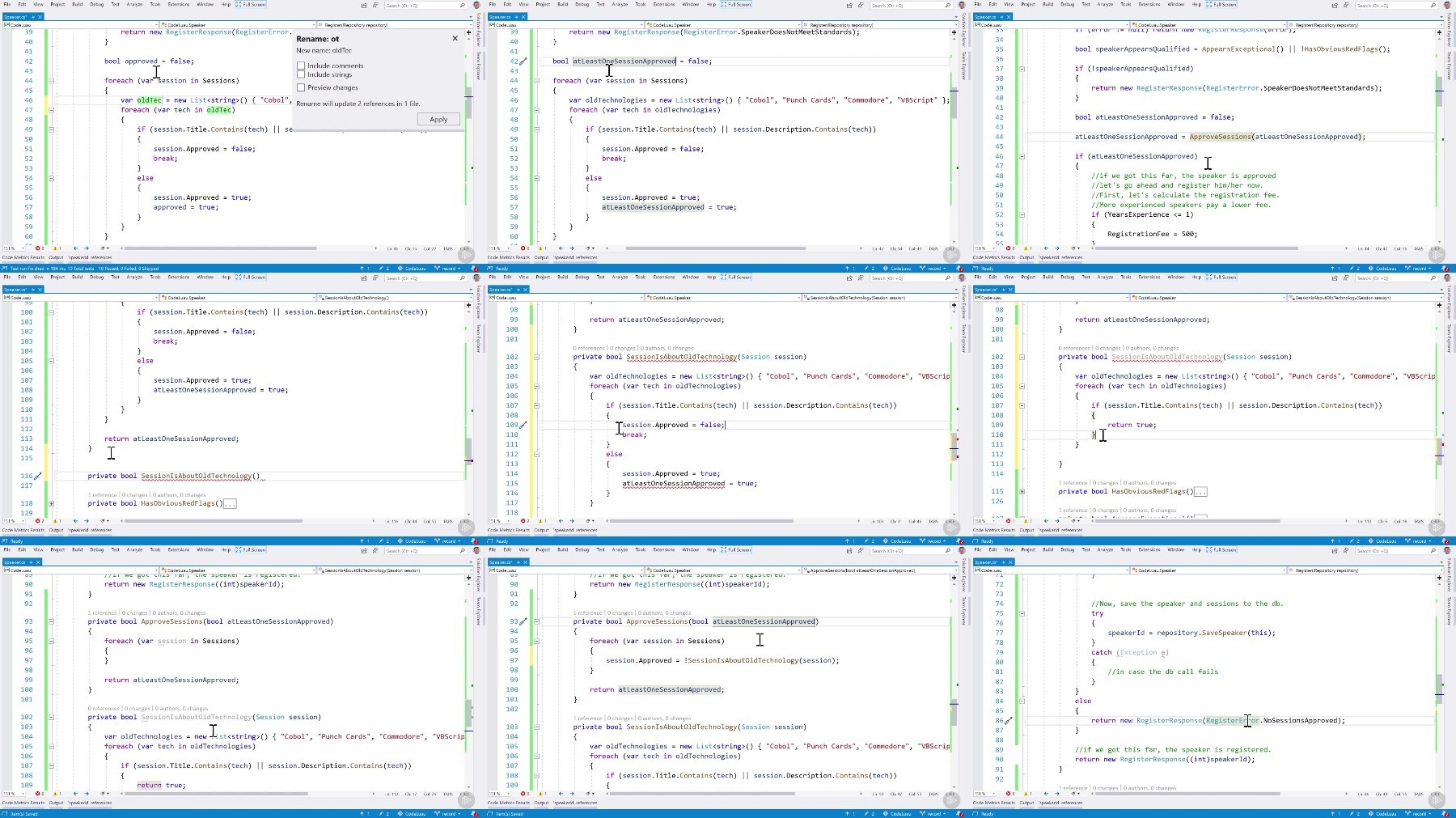The width and height of the screenshot is (1456, 818).
Task: Collapse the else block on line 105
Action: [x=51, y=361]
